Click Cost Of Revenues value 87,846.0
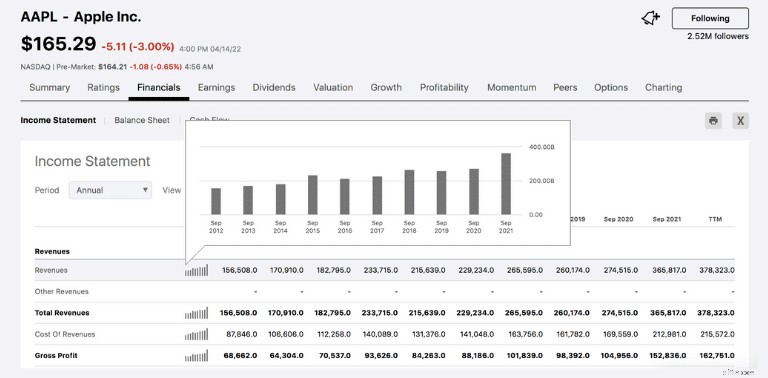Viewport: 768px width, 378px height. [241, 334]
